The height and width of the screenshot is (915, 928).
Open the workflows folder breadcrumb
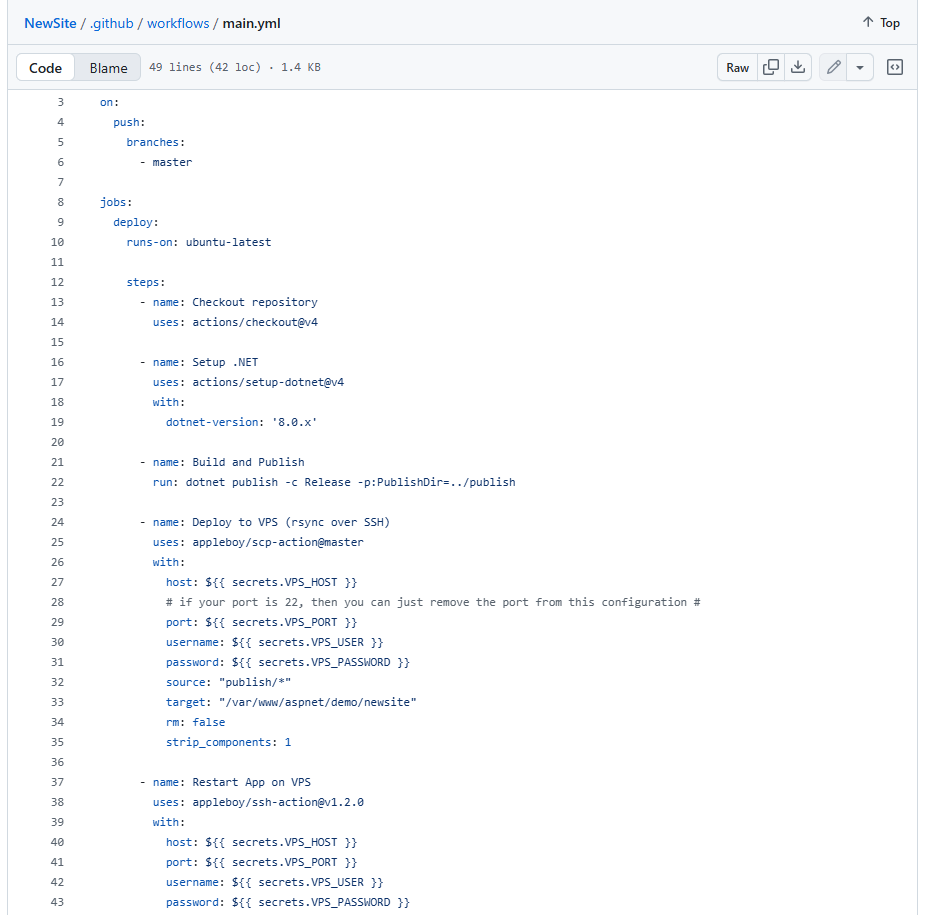(x=179, y=23)
